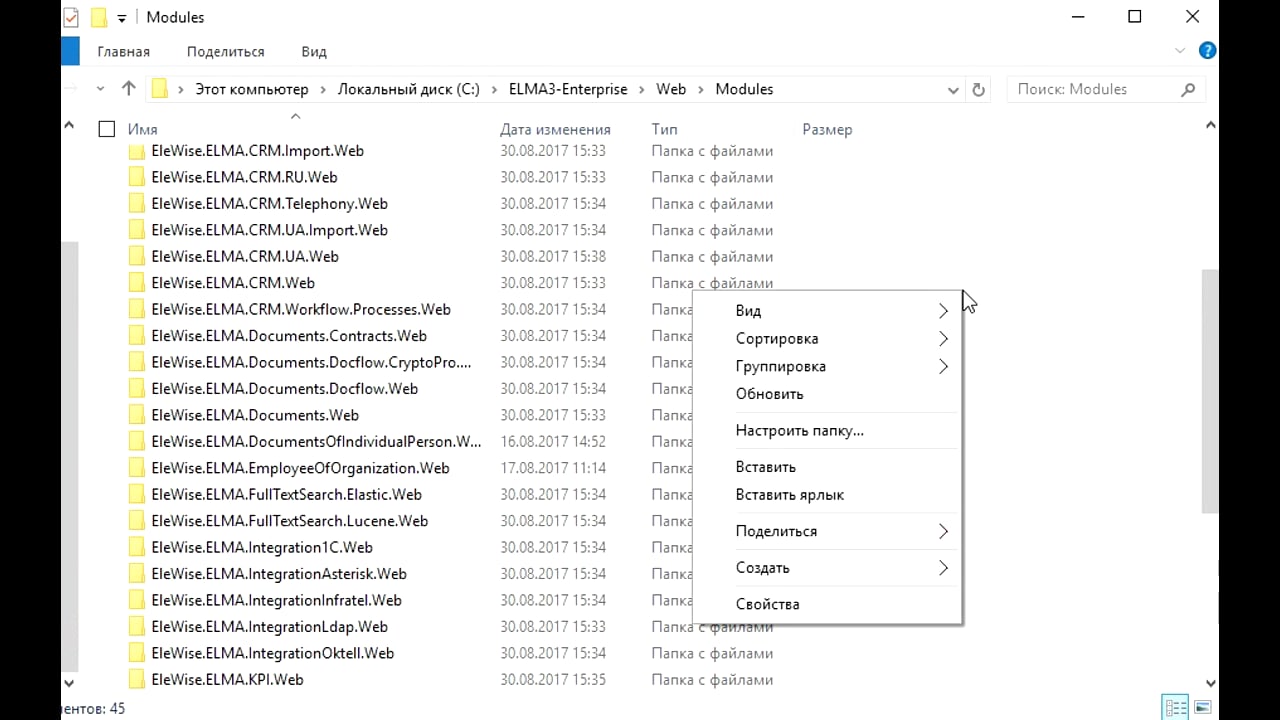Navigate to Локальный диск (C:) breadcrumb

pos(408,89)
